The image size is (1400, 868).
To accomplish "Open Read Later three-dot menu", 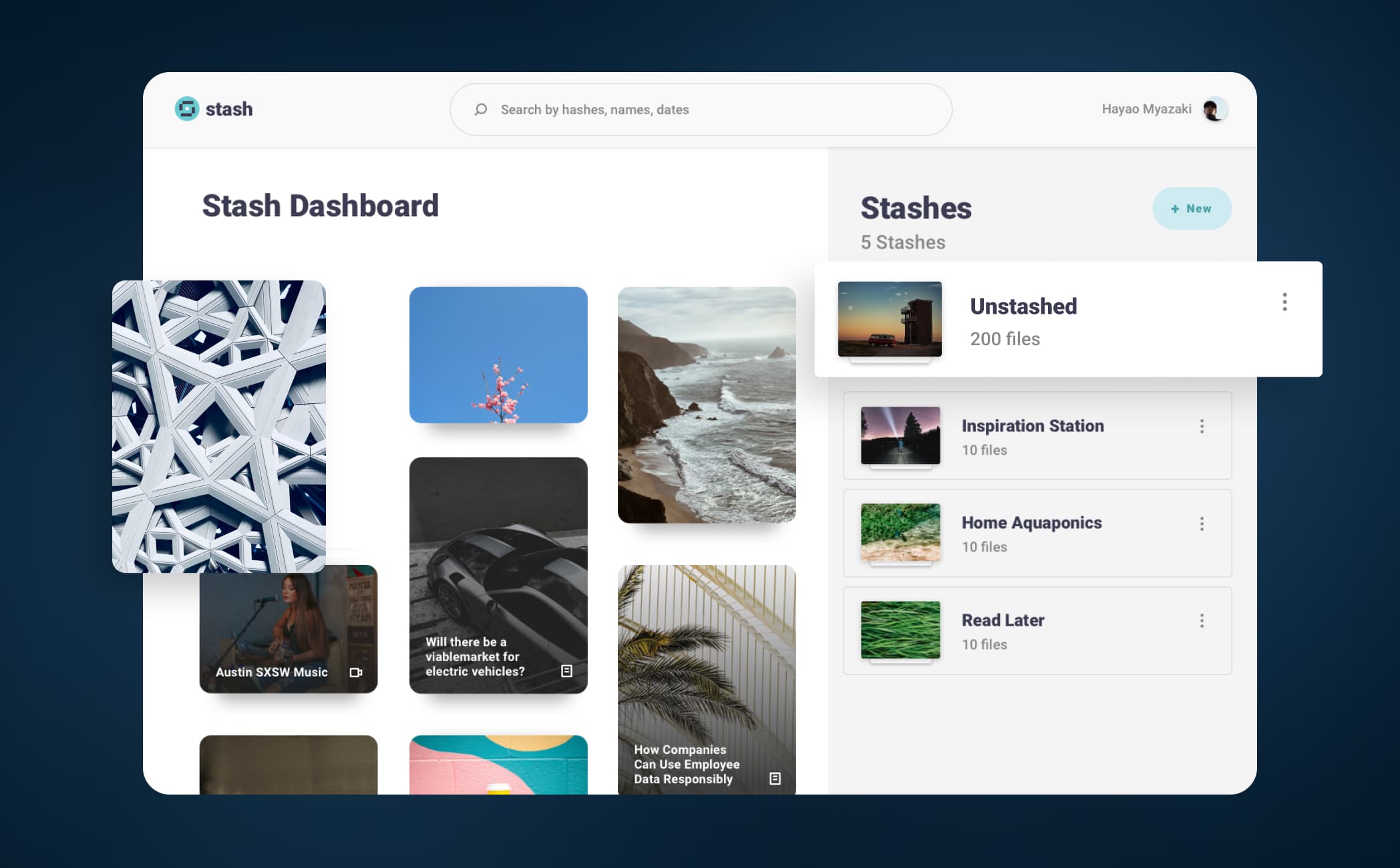I will [x=1202, y=621].
